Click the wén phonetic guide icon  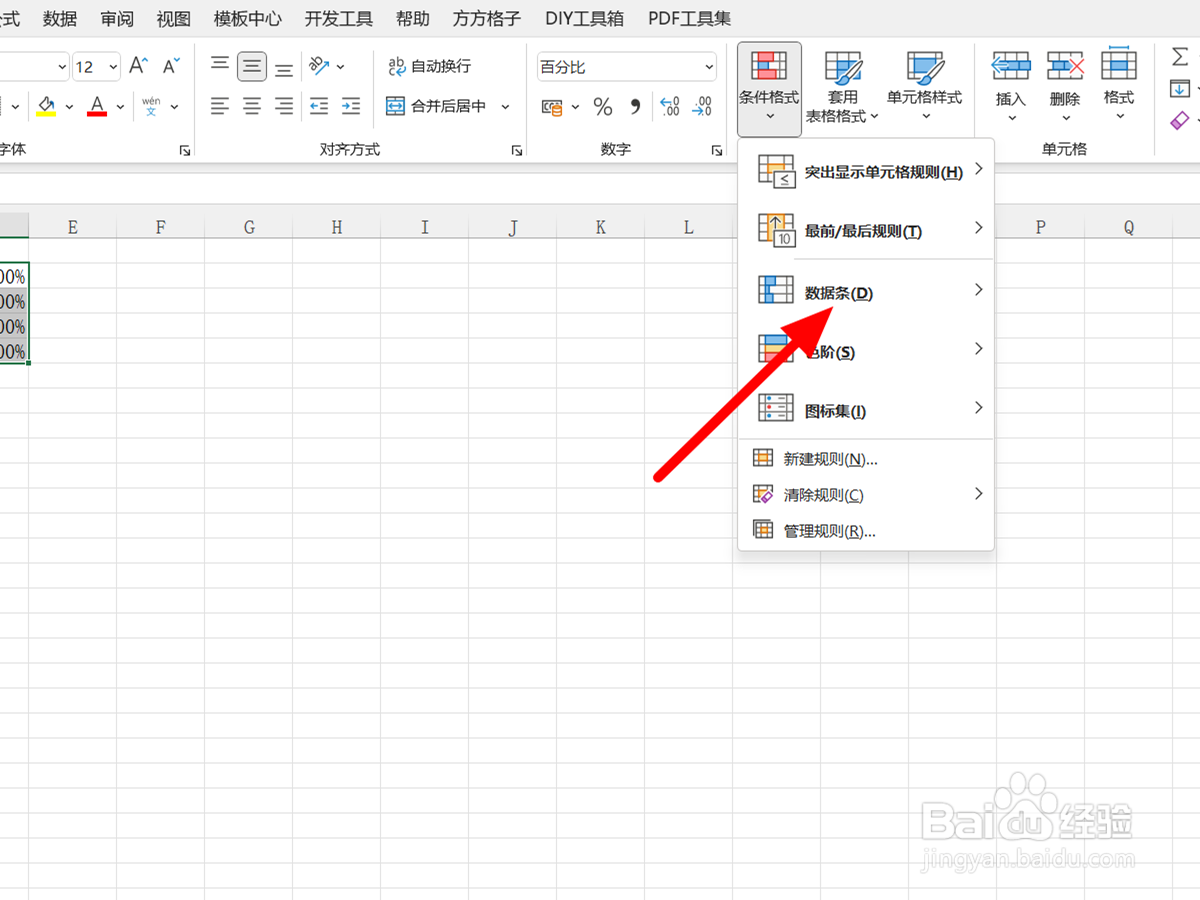[151, 105]
